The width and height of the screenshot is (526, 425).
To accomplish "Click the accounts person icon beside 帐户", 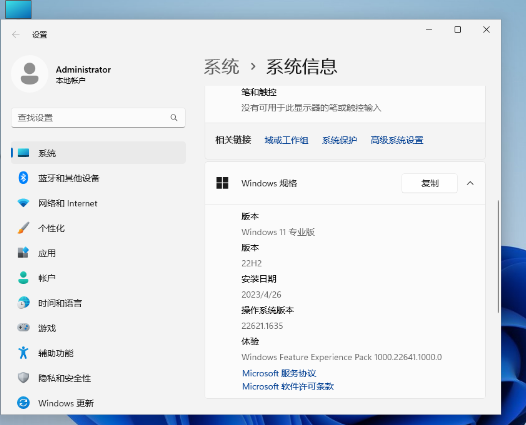I will 23,278.
